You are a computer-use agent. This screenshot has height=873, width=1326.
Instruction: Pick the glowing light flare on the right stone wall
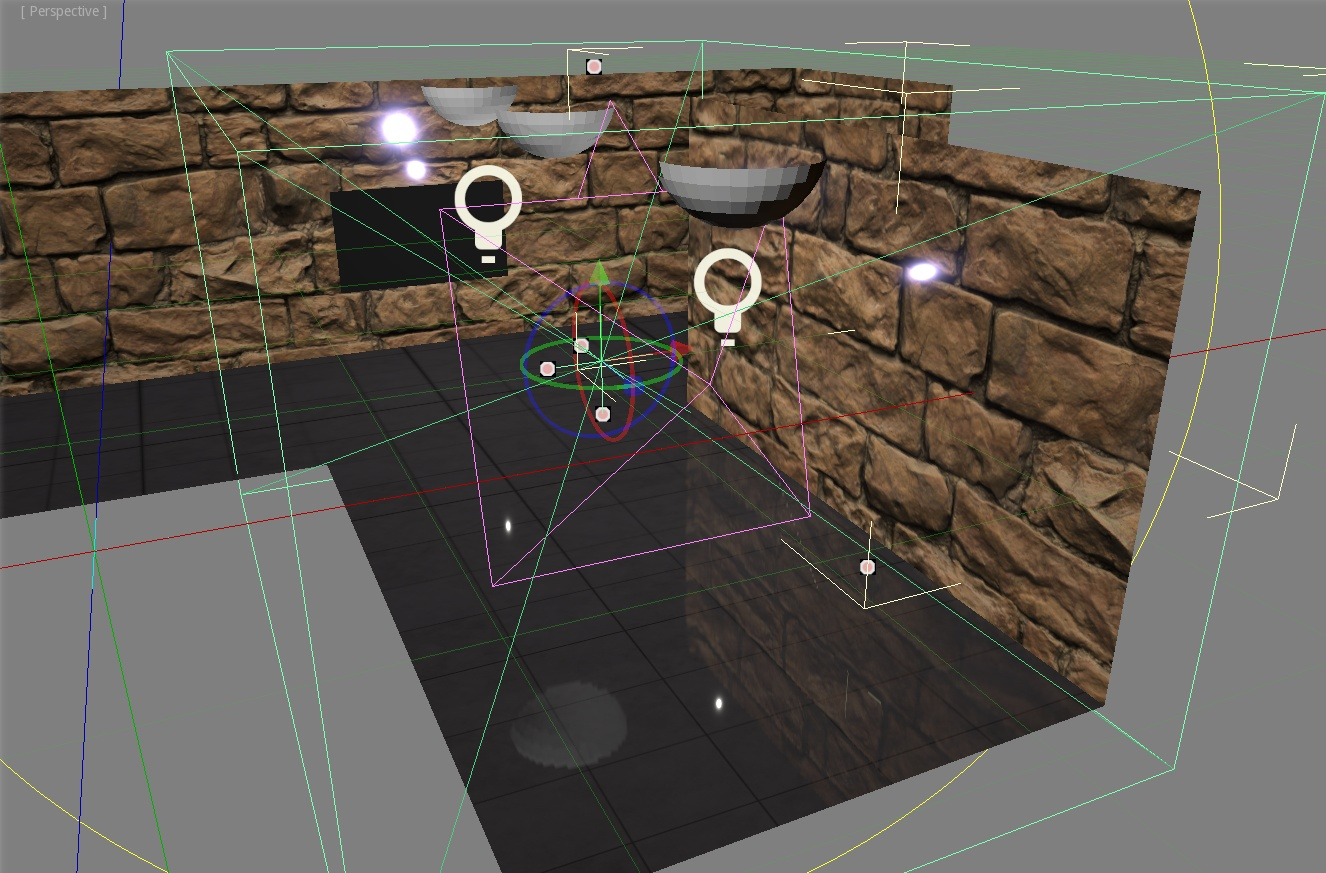coord(922,271)
